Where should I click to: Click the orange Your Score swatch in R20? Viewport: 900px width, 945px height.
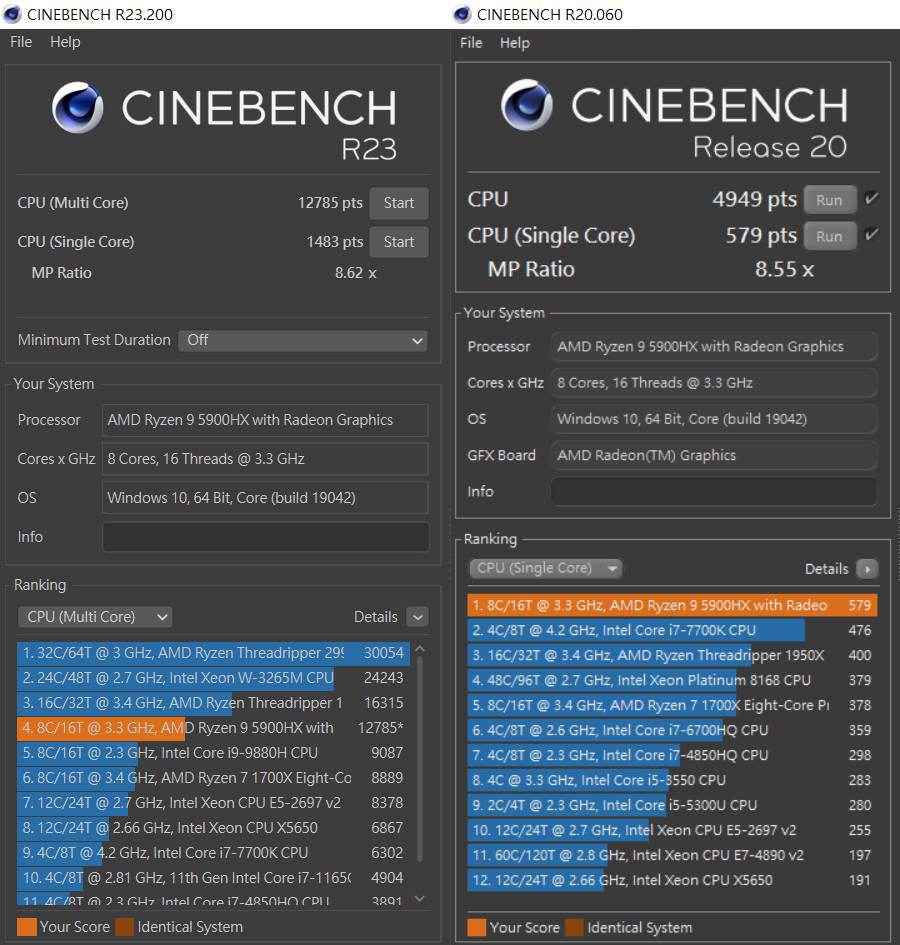click(x=476, y=927)
